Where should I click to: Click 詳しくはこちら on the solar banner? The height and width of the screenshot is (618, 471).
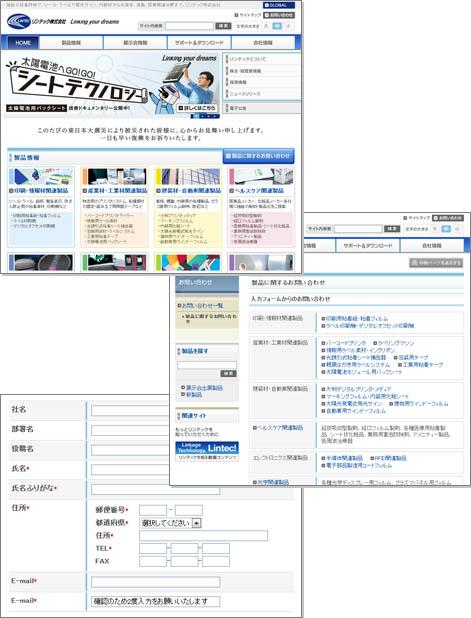197,108
